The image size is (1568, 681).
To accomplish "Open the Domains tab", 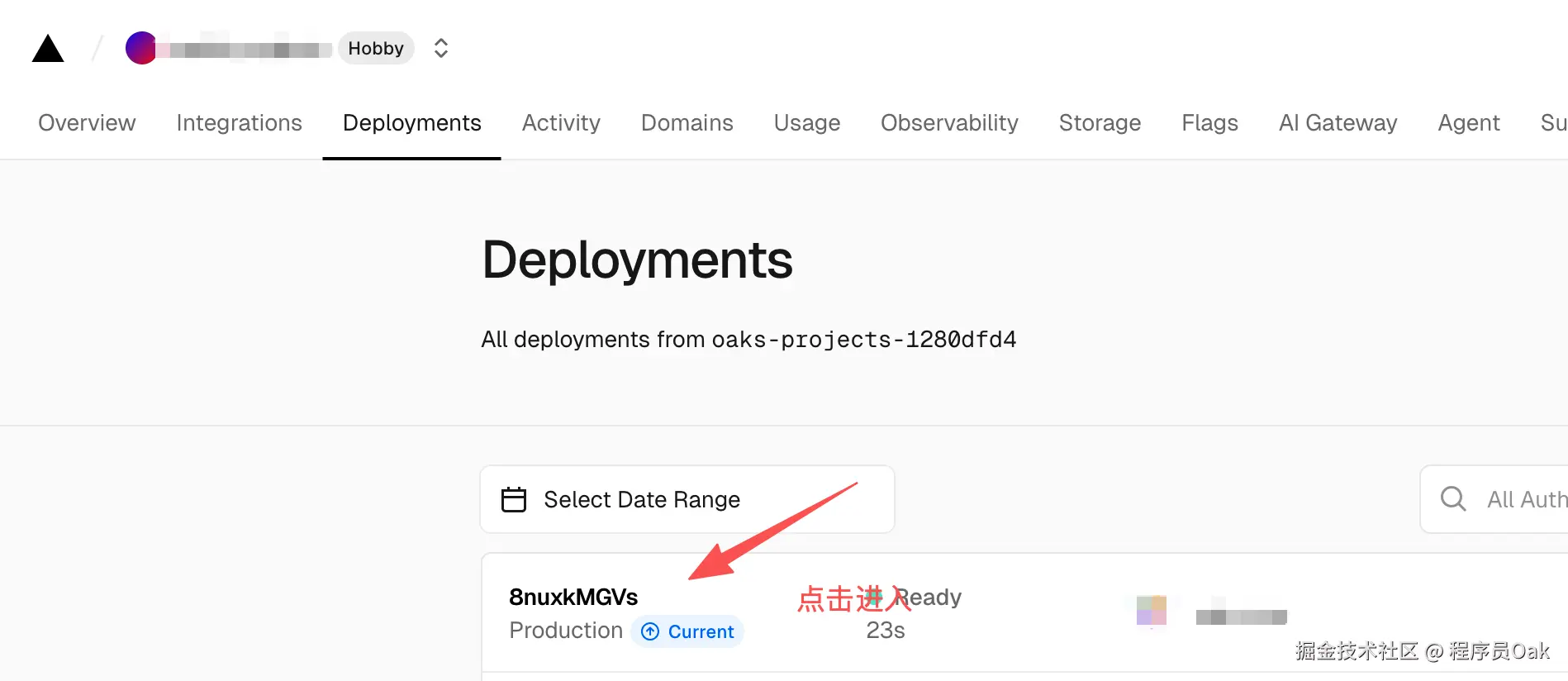I will [x=687, y=122].
